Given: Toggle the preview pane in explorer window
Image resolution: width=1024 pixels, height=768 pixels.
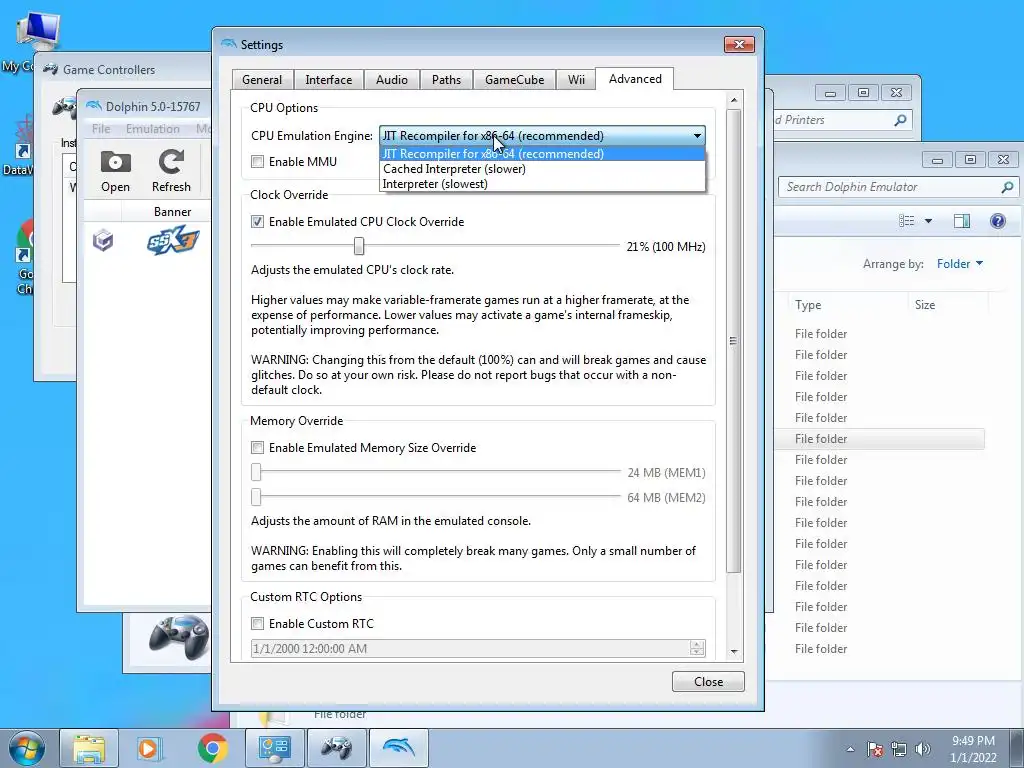Looking at the screenshot, I should coord(962,221).
